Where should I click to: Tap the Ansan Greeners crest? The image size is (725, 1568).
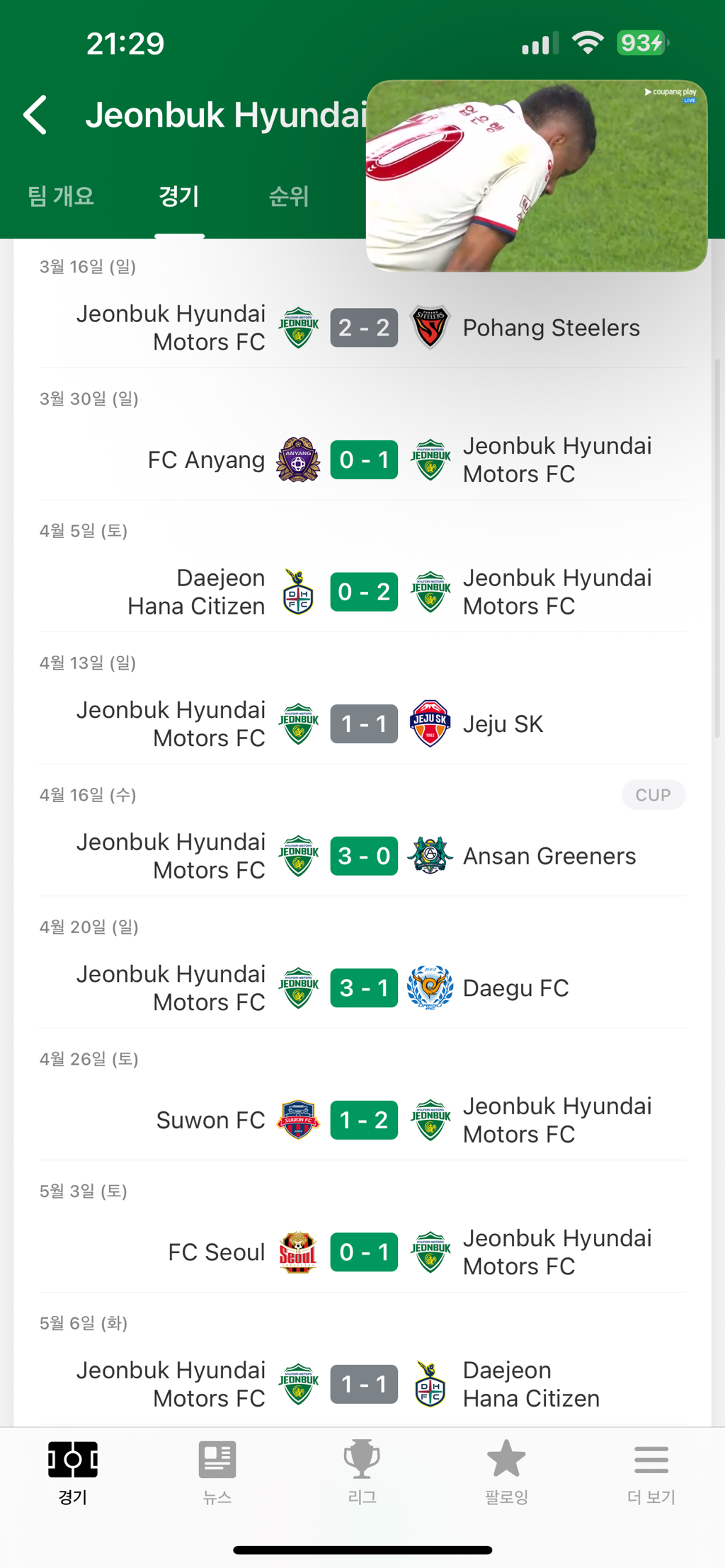point(430,856)
